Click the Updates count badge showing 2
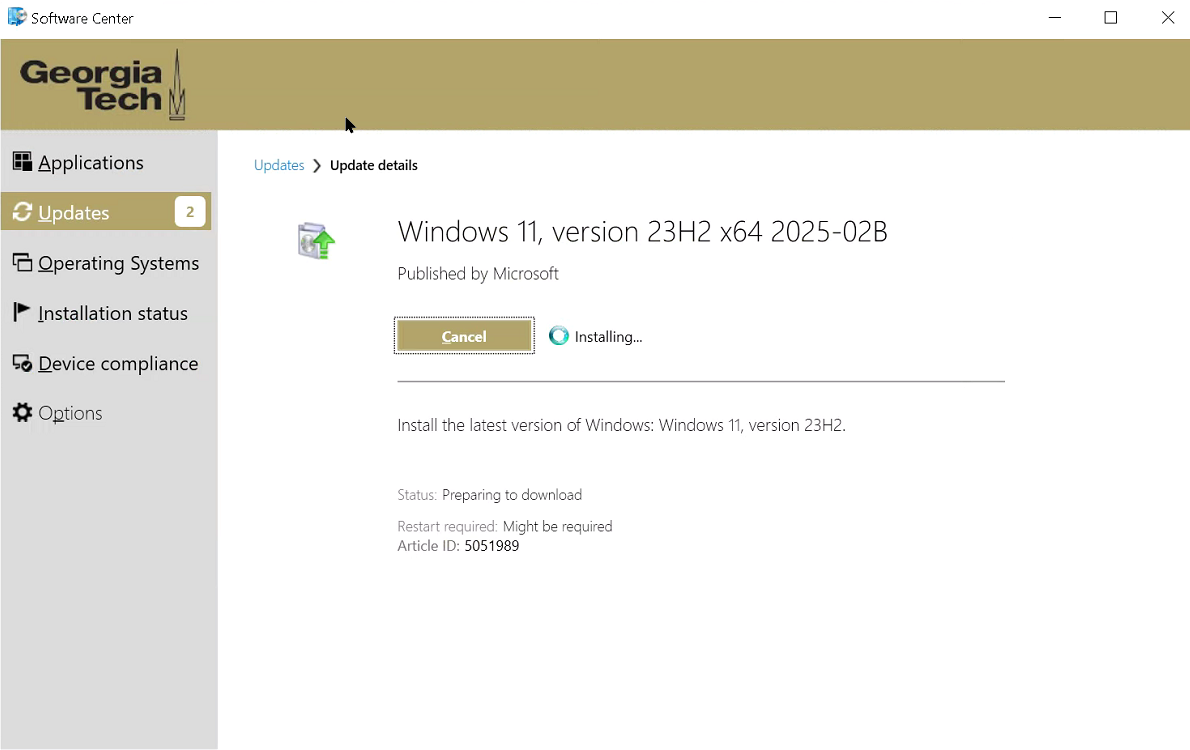 pos(190,212)
